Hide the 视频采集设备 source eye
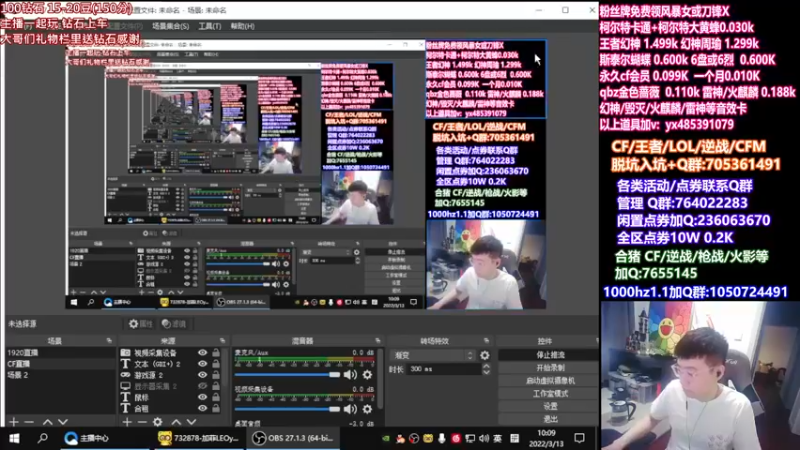Image resolution: width=800 pixels, height=450 pixels. 203,353
